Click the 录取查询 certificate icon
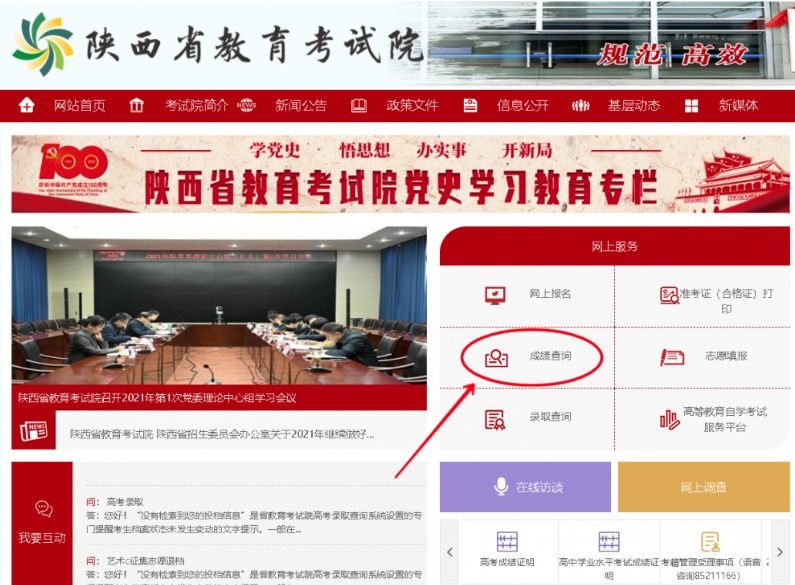Screen dimensions: 795x585 [x=495, y=418]
